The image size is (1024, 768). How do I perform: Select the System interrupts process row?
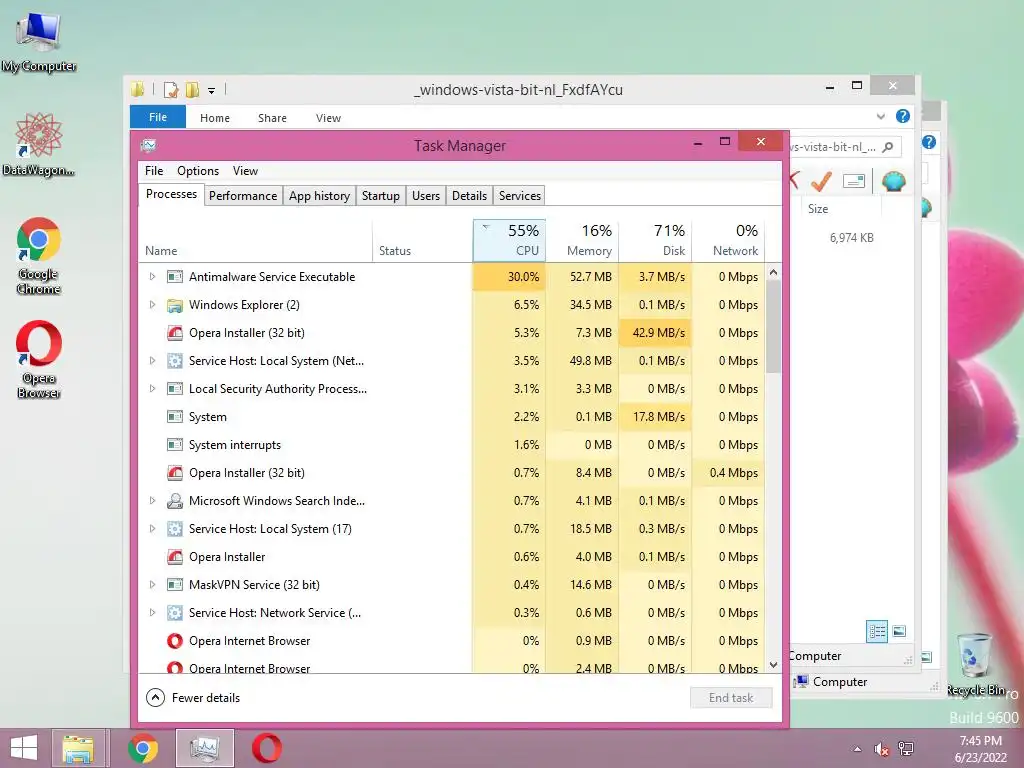(452, 445)
